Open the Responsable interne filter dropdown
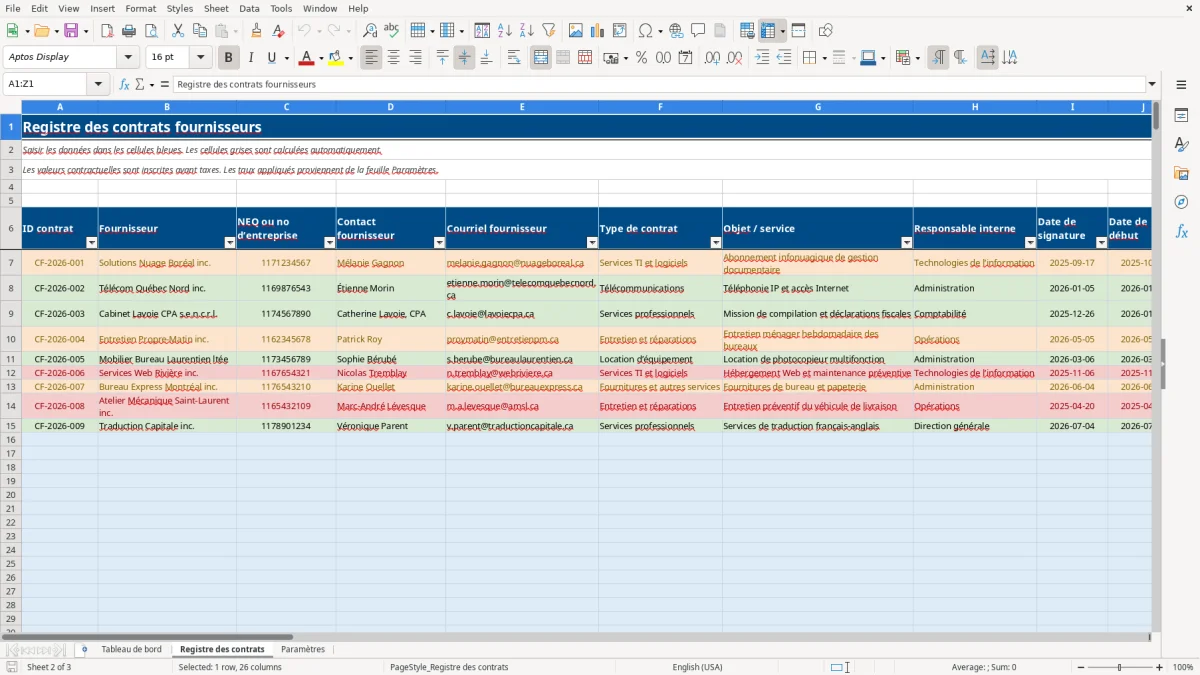The image size is (1200, 675). tap(1030, 243)
